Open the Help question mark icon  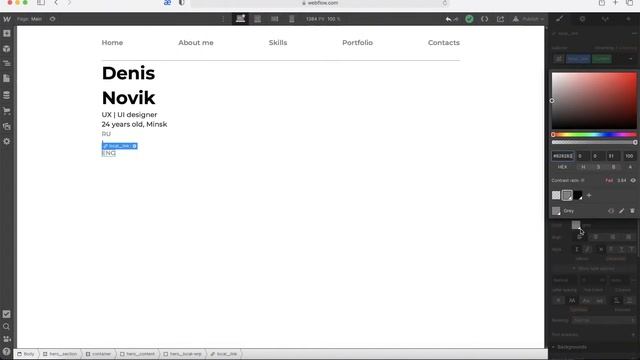tap(7, 351)
